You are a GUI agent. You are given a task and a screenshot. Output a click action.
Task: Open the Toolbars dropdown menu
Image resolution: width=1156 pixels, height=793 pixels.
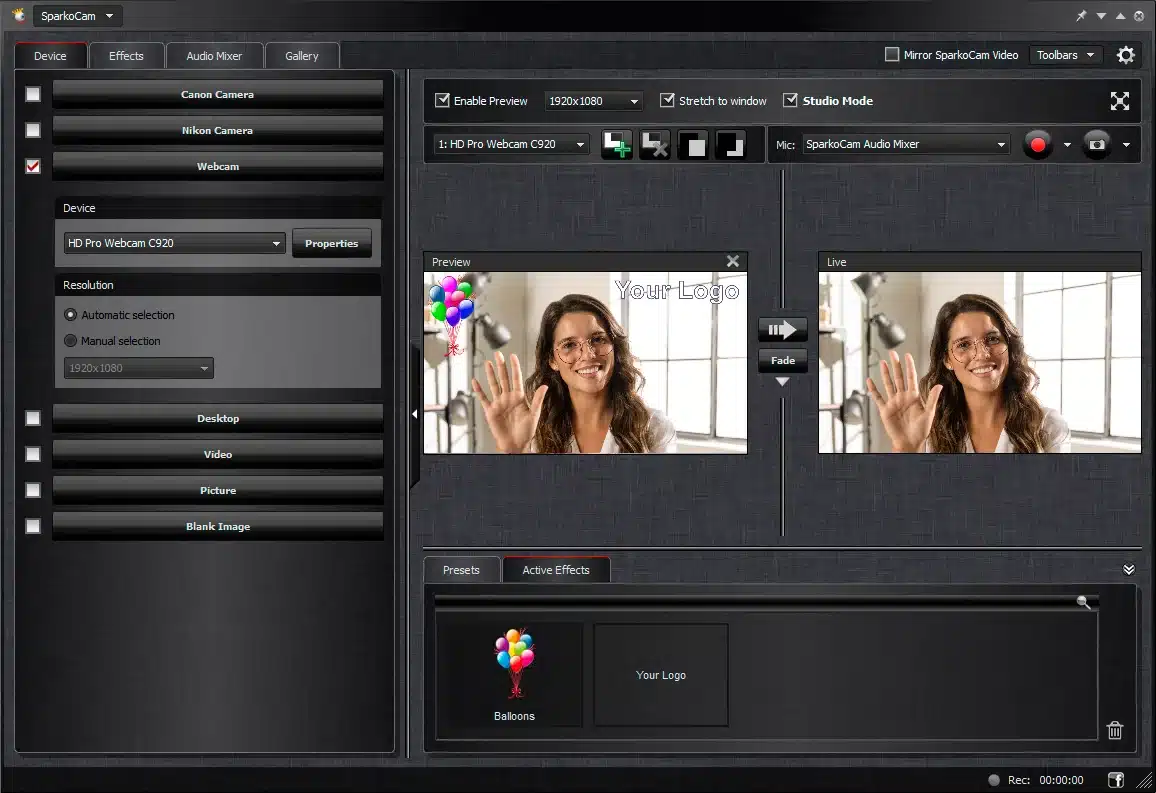tap(1065, 55)
